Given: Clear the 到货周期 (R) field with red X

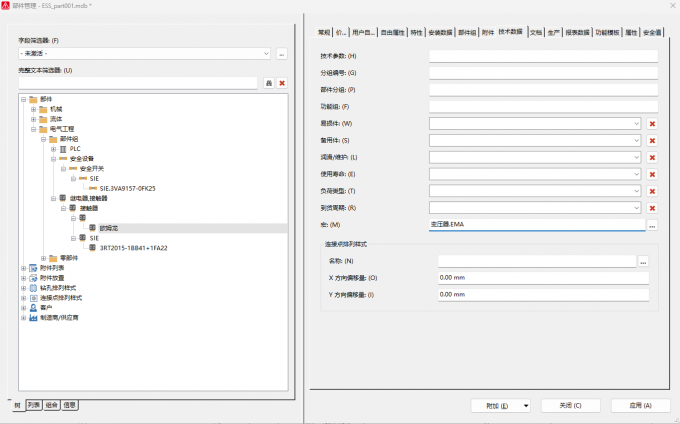Looking at the screenshot, I should (x=652, y=209).
